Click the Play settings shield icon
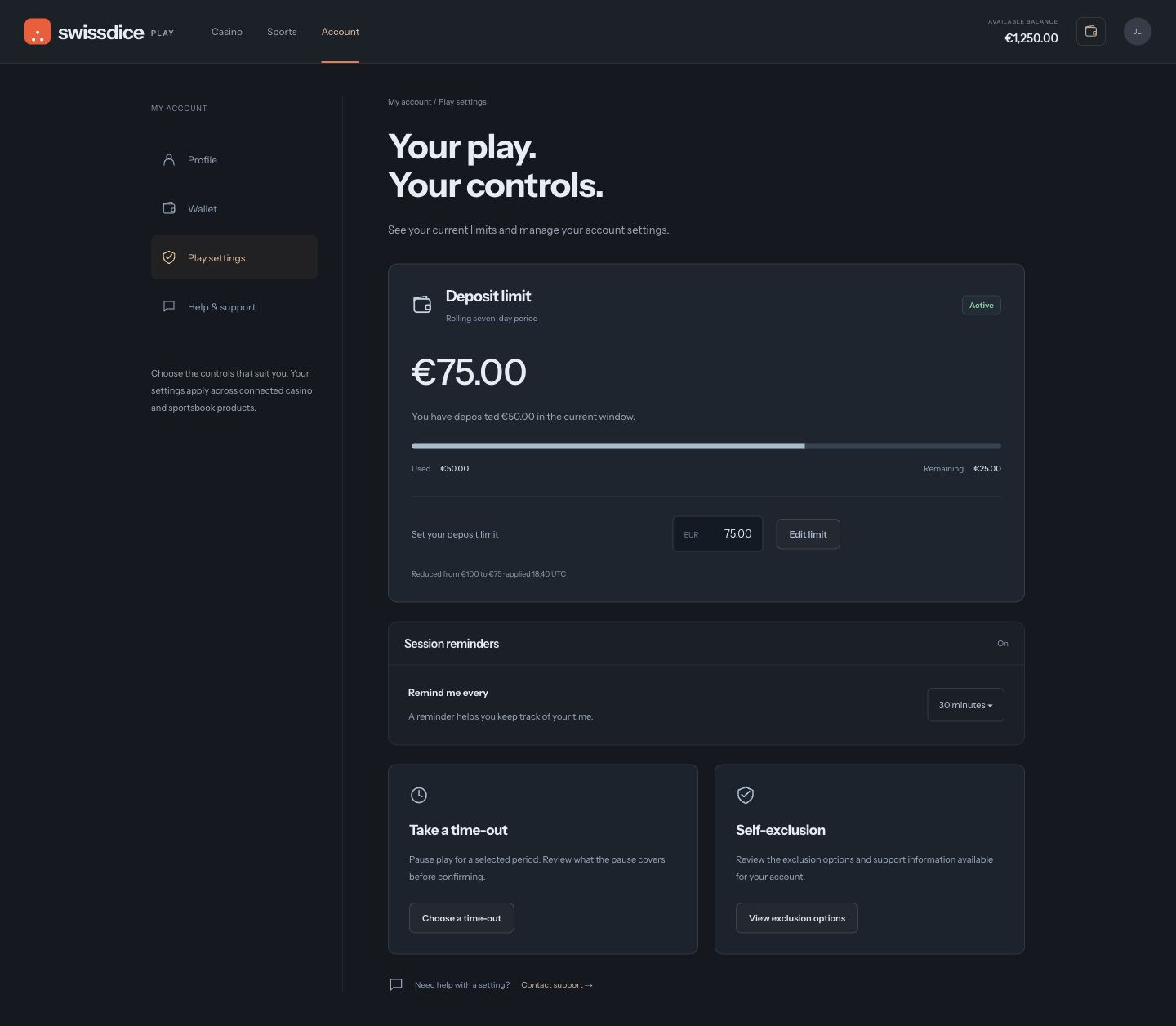 (169, 257)
